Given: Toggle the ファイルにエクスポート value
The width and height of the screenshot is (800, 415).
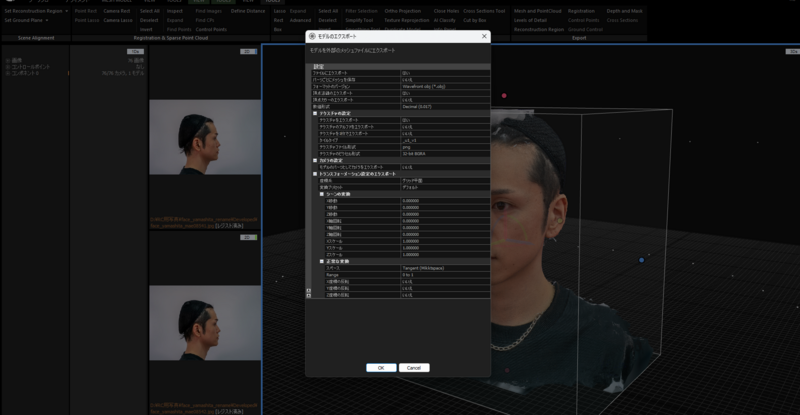Looking at the screenshot, I should click(445, 73).
